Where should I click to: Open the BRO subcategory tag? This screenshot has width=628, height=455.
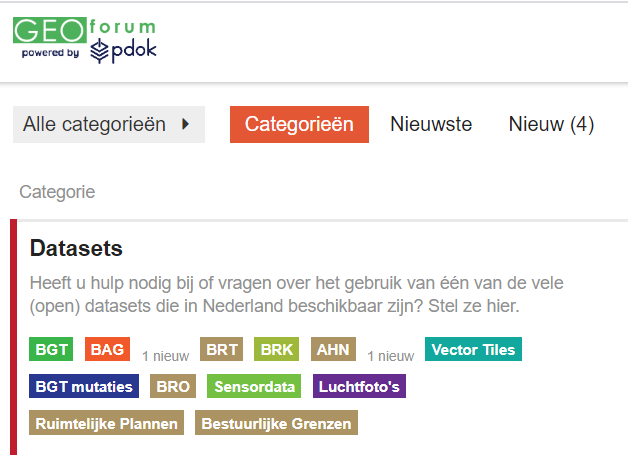pos(172,387)
